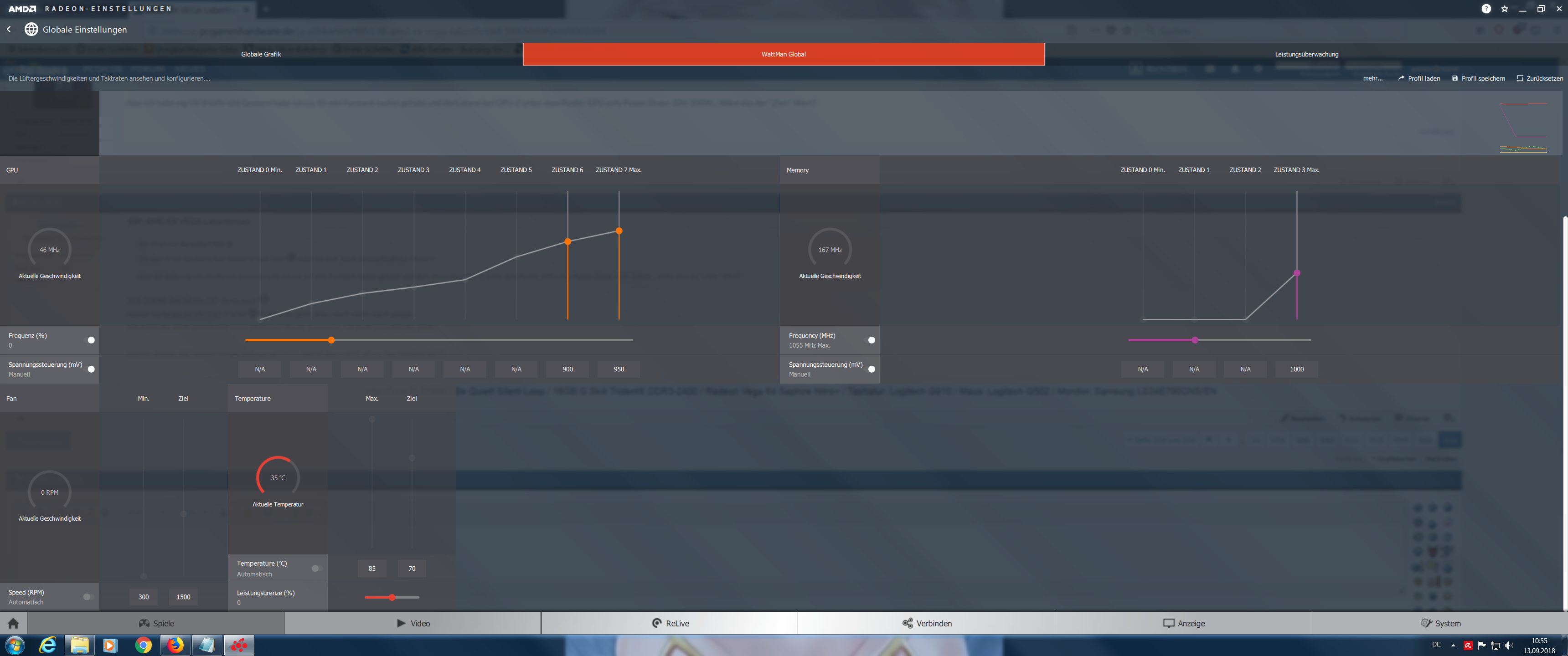Click fan Ziel field showing 1500
The height and width of the screenshot is (656, 1568).
tap(183, 597)
